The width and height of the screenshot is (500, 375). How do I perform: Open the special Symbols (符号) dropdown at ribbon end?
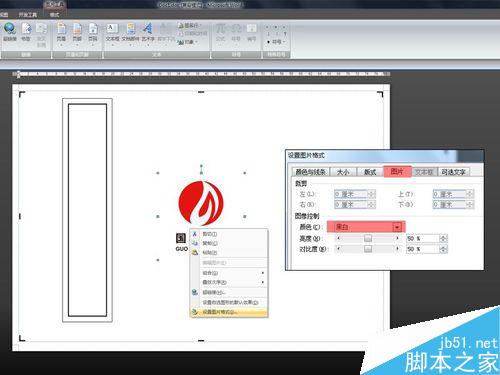(277, 42)
